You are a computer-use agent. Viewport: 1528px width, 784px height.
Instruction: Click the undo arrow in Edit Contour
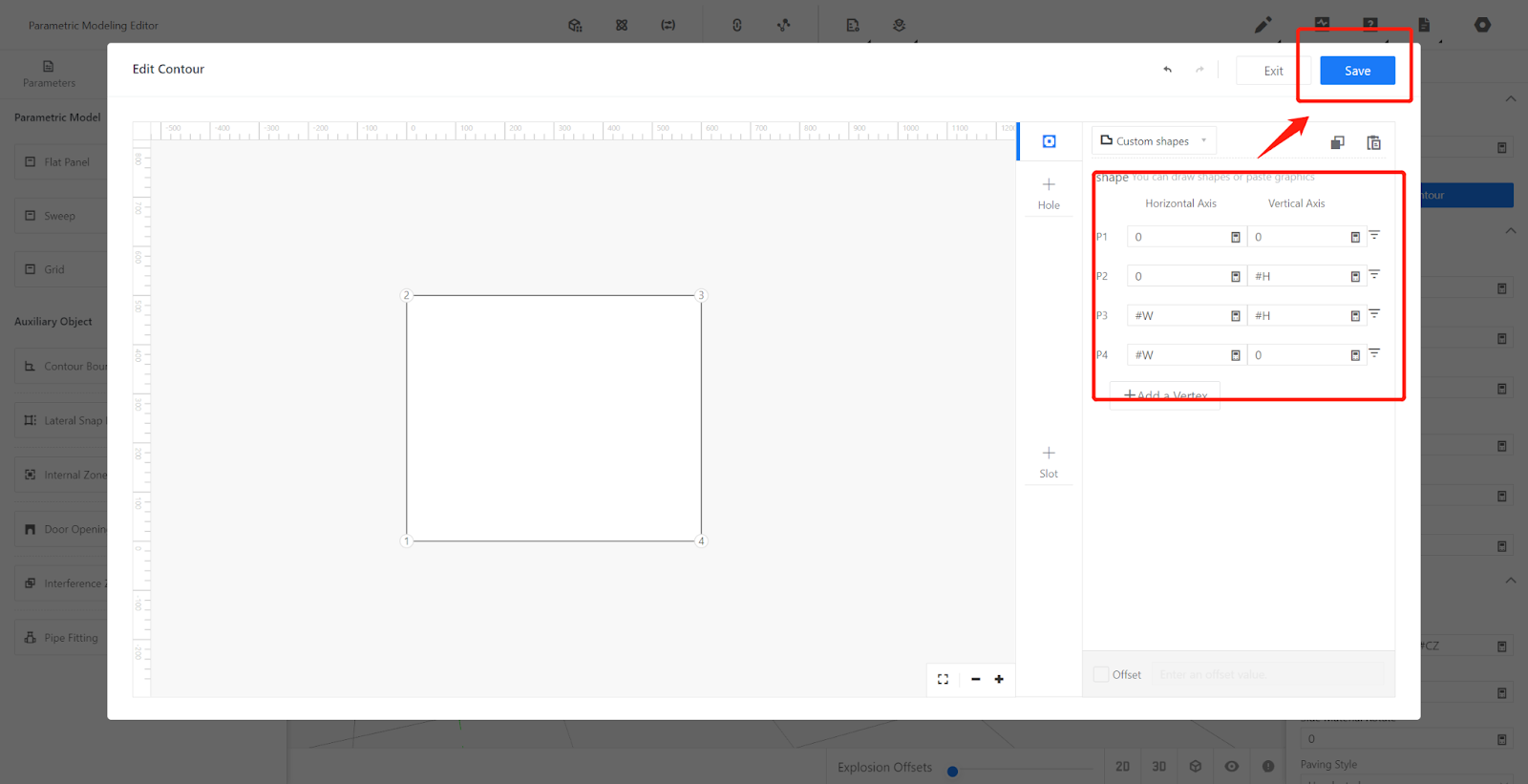click(x=1167, y=70)
